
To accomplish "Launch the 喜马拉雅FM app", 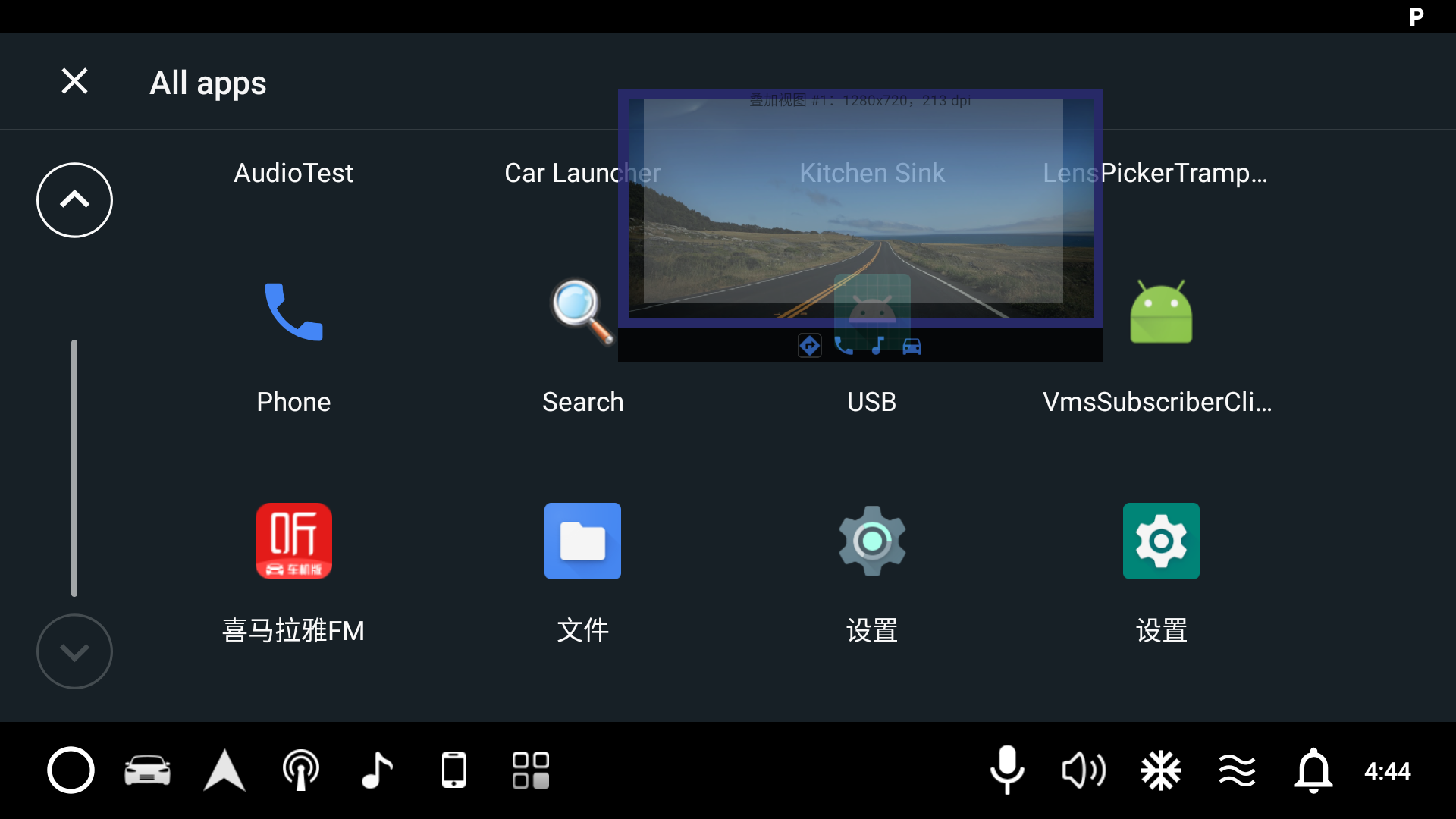I will pos(293,541).
